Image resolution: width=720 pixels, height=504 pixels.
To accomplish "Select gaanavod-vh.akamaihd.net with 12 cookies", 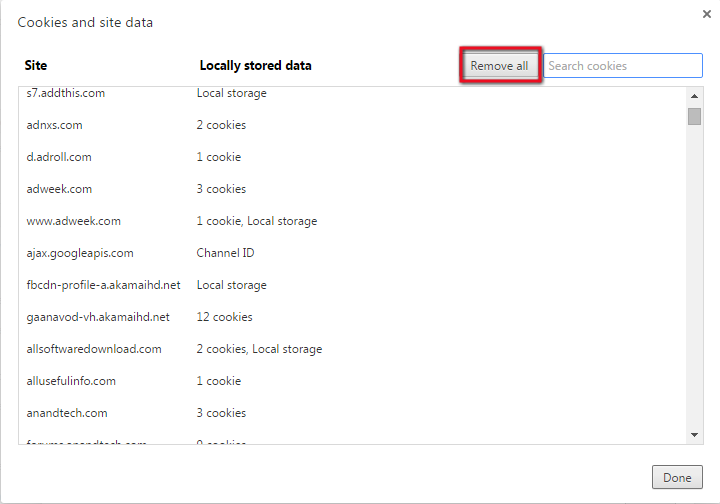I will tap(98, 317).
